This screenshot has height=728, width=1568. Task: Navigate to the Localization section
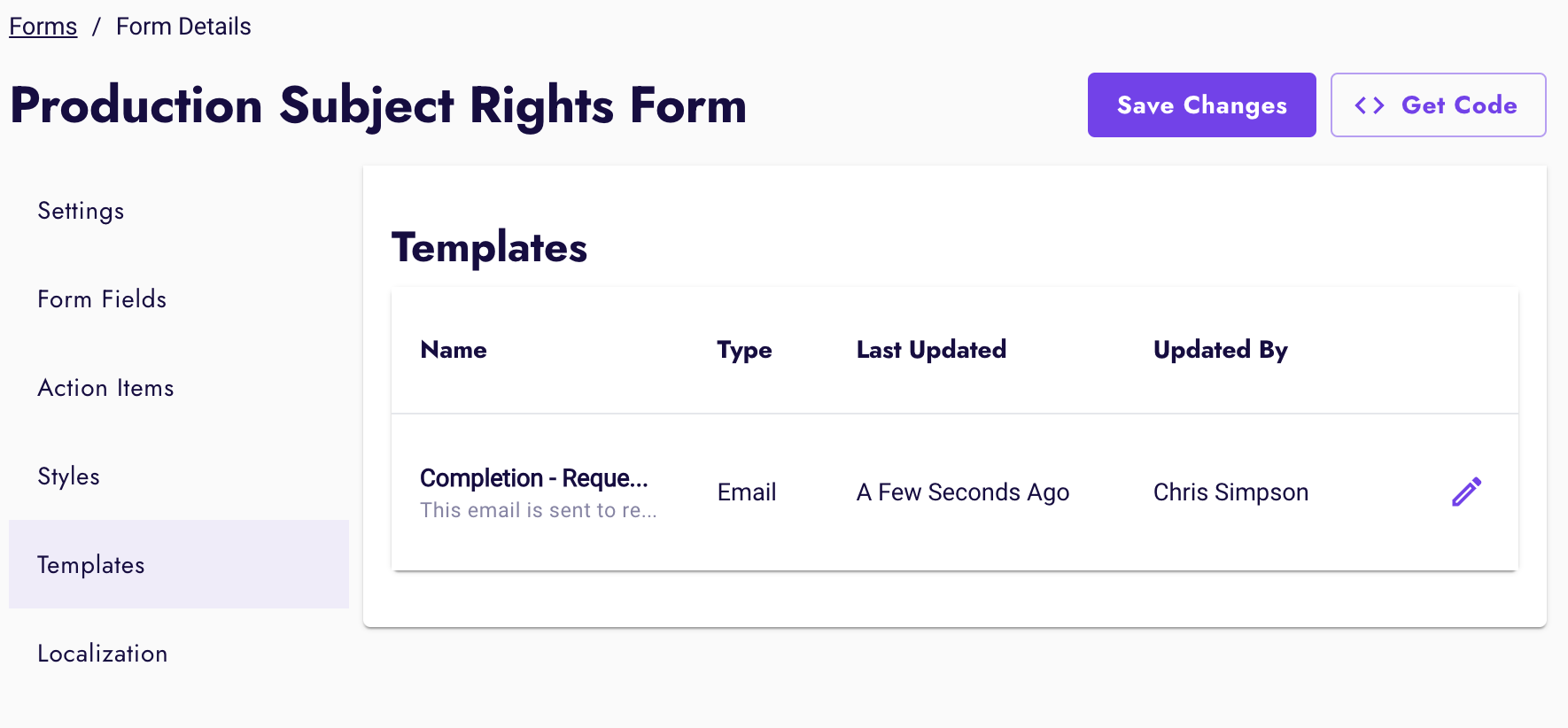(102, 654)
